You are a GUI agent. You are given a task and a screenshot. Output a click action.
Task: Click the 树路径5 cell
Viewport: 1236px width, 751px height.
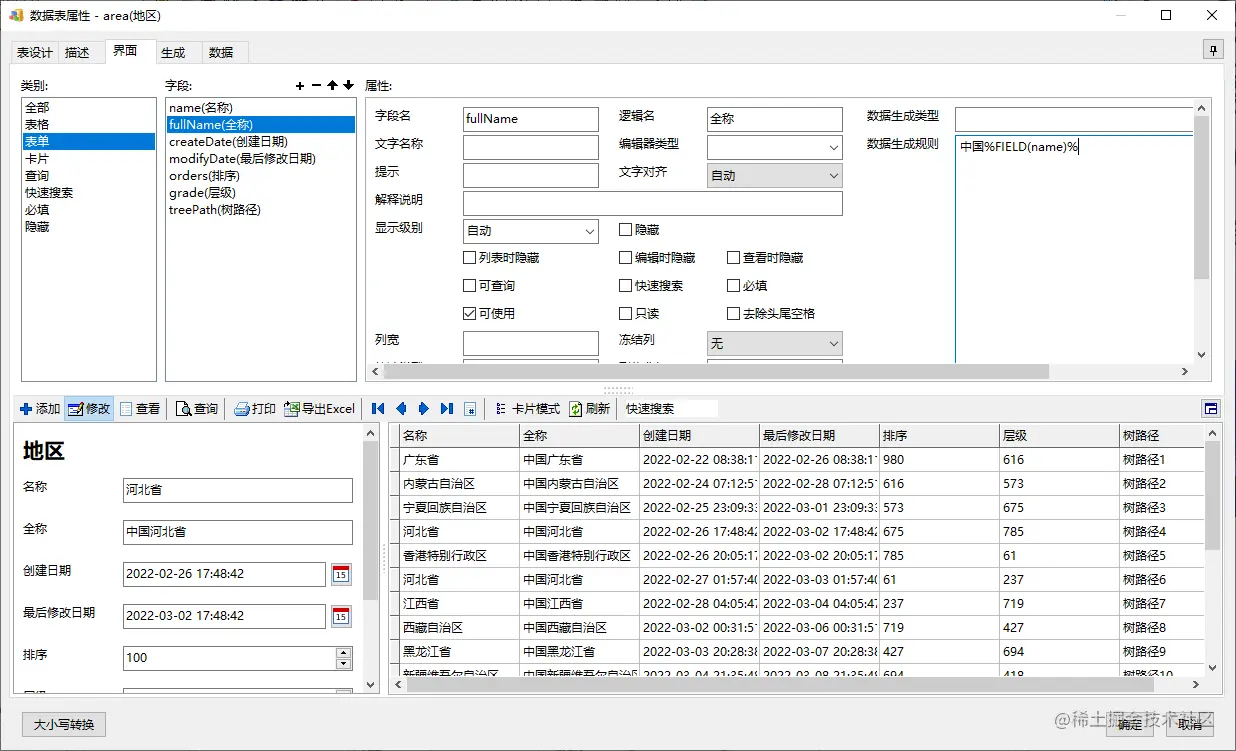coord(1162,556)
